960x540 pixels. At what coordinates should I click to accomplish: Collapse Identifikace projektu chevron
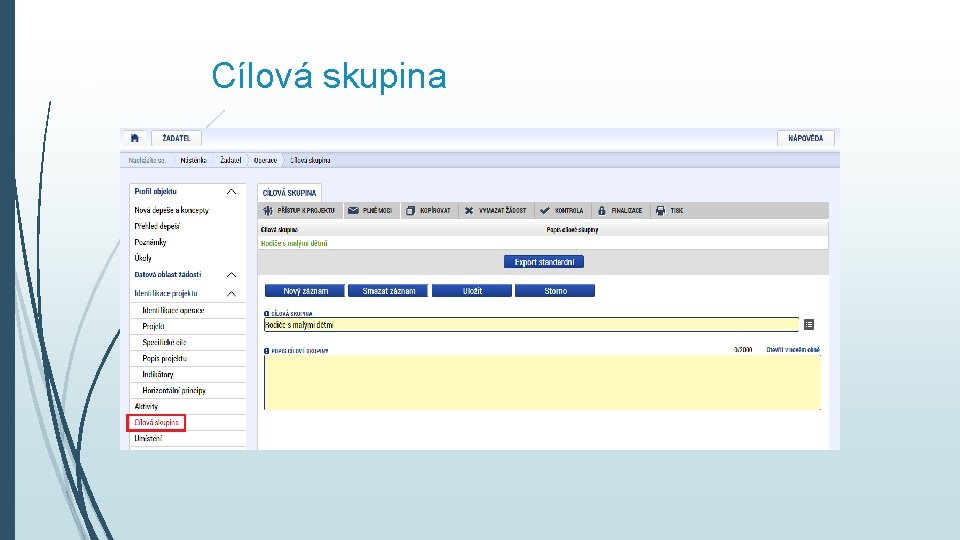231,294
